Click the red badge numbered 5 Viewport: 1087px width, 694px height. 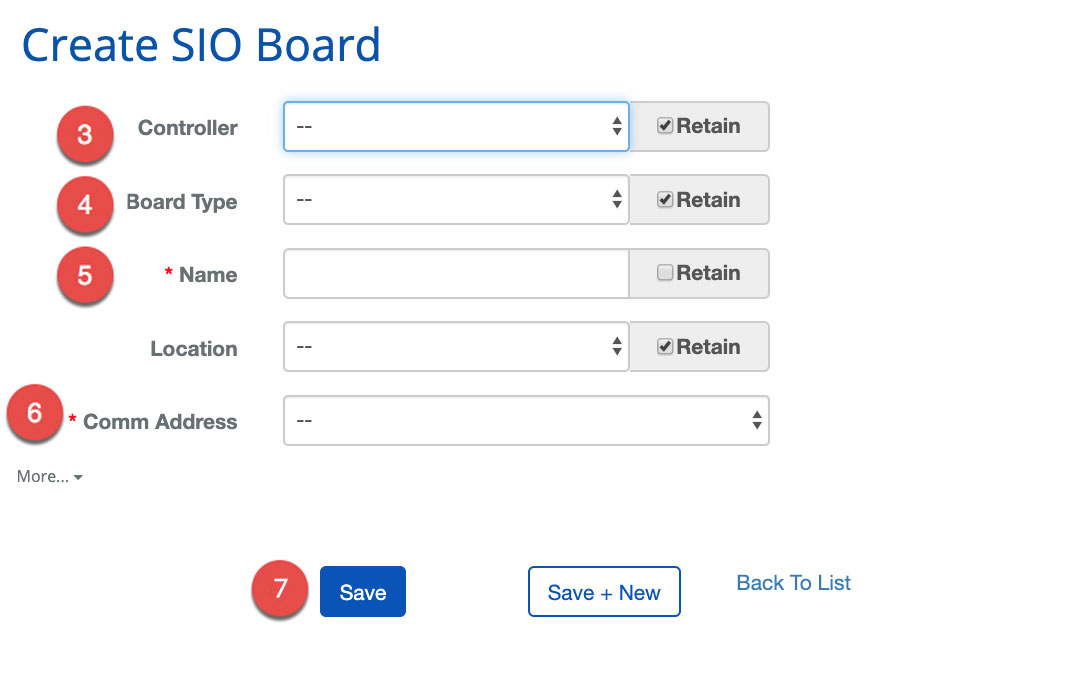85,276
